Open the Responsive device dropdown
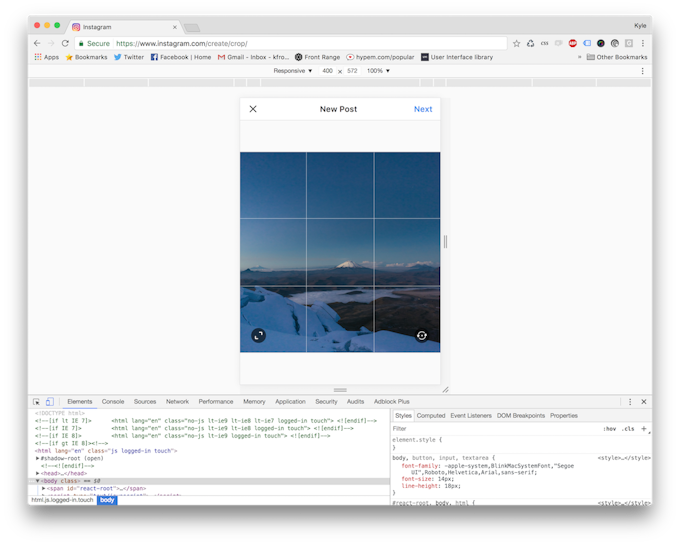Viewport: 680px width, 545px height. (x=293, y=71)
